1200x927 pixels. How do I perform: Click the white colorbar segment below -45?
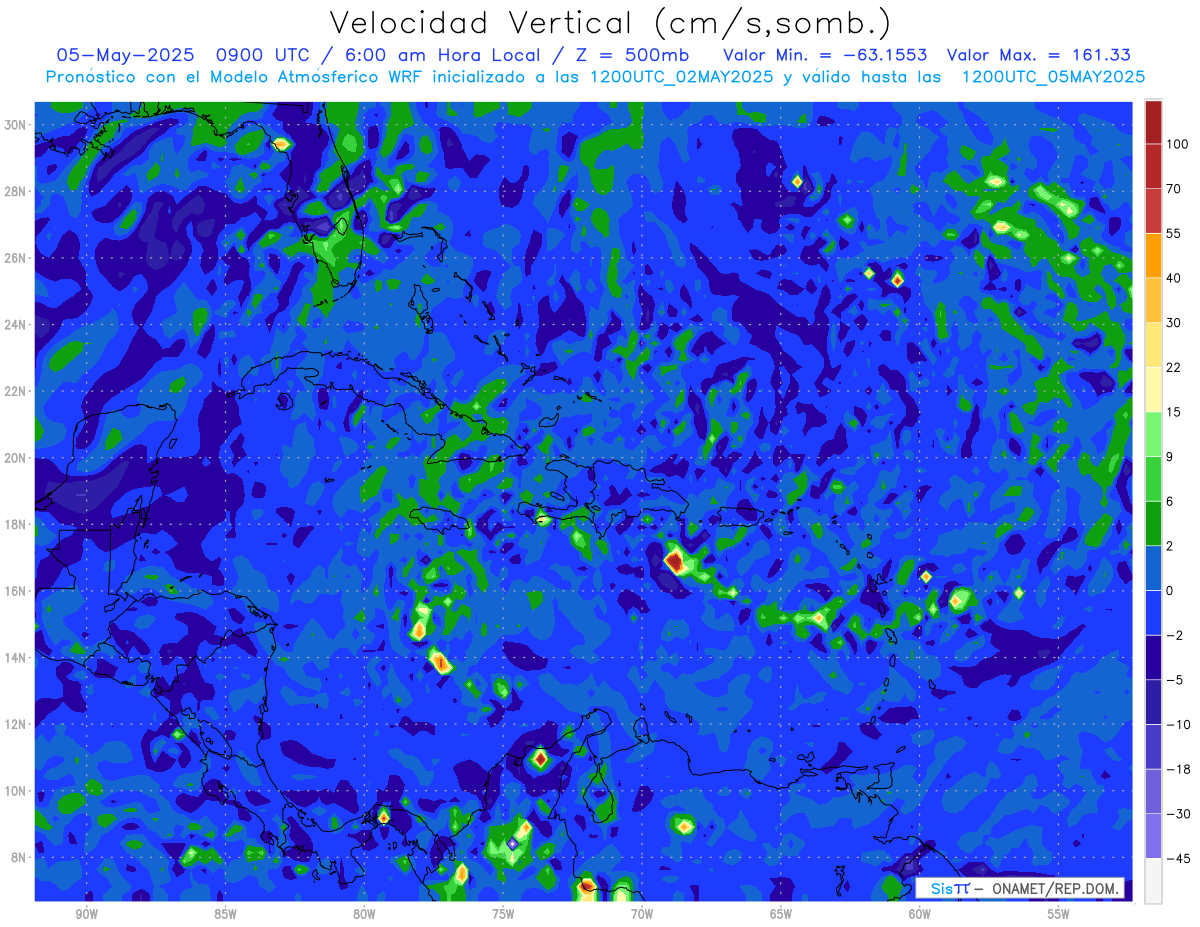click(1153, 880)
